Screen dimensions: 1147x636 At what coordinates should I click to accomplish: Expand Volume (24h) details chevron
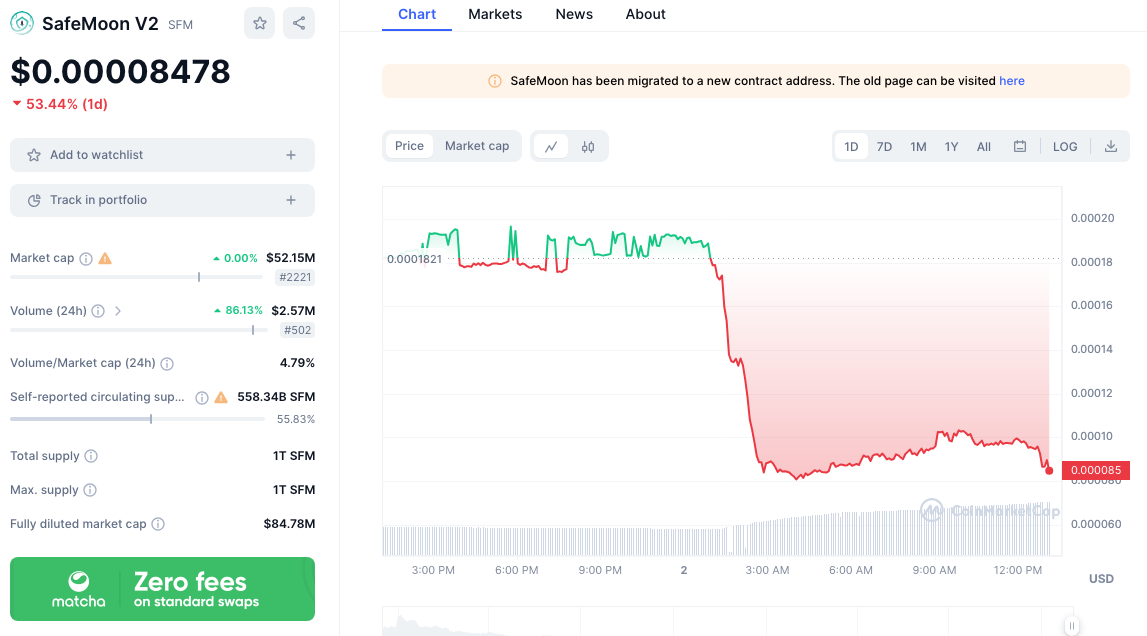click(118, 311)
